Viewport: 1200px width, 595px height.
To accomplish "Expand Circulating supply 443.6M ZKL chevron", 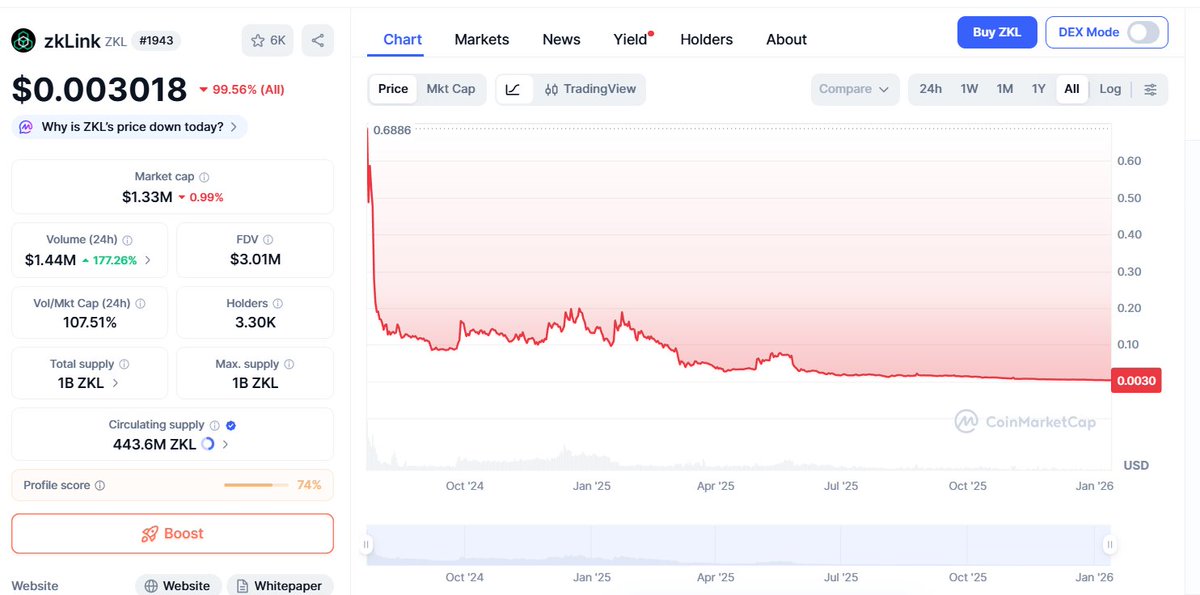I will (225, 444).
